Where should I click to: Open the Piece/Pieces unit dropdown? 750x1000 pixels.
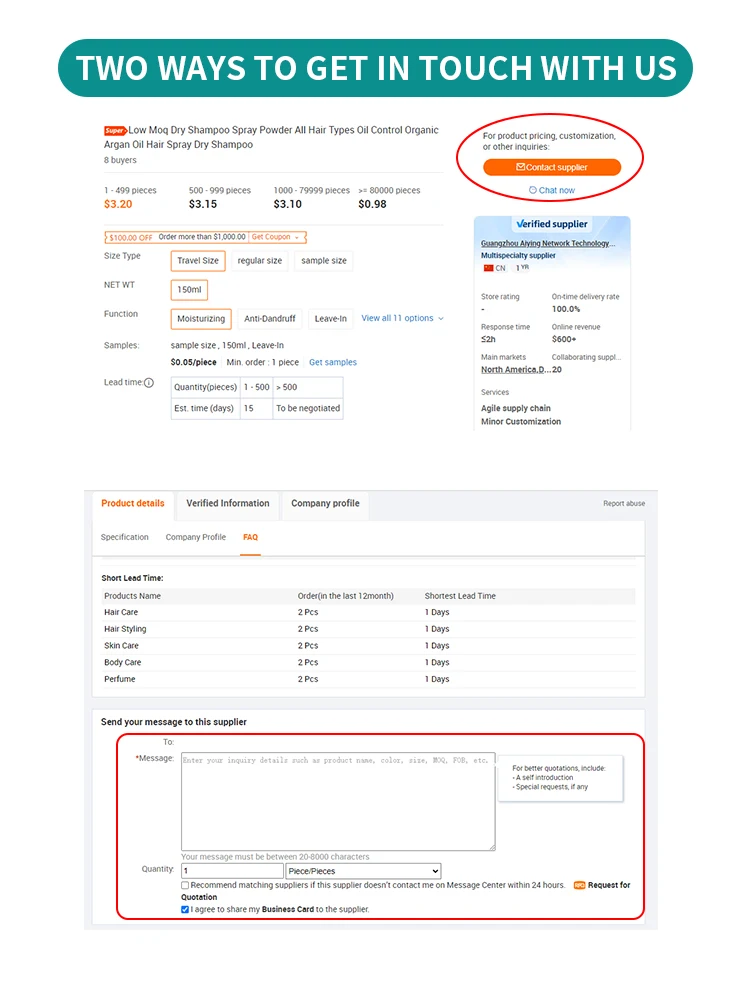point(363,871)
